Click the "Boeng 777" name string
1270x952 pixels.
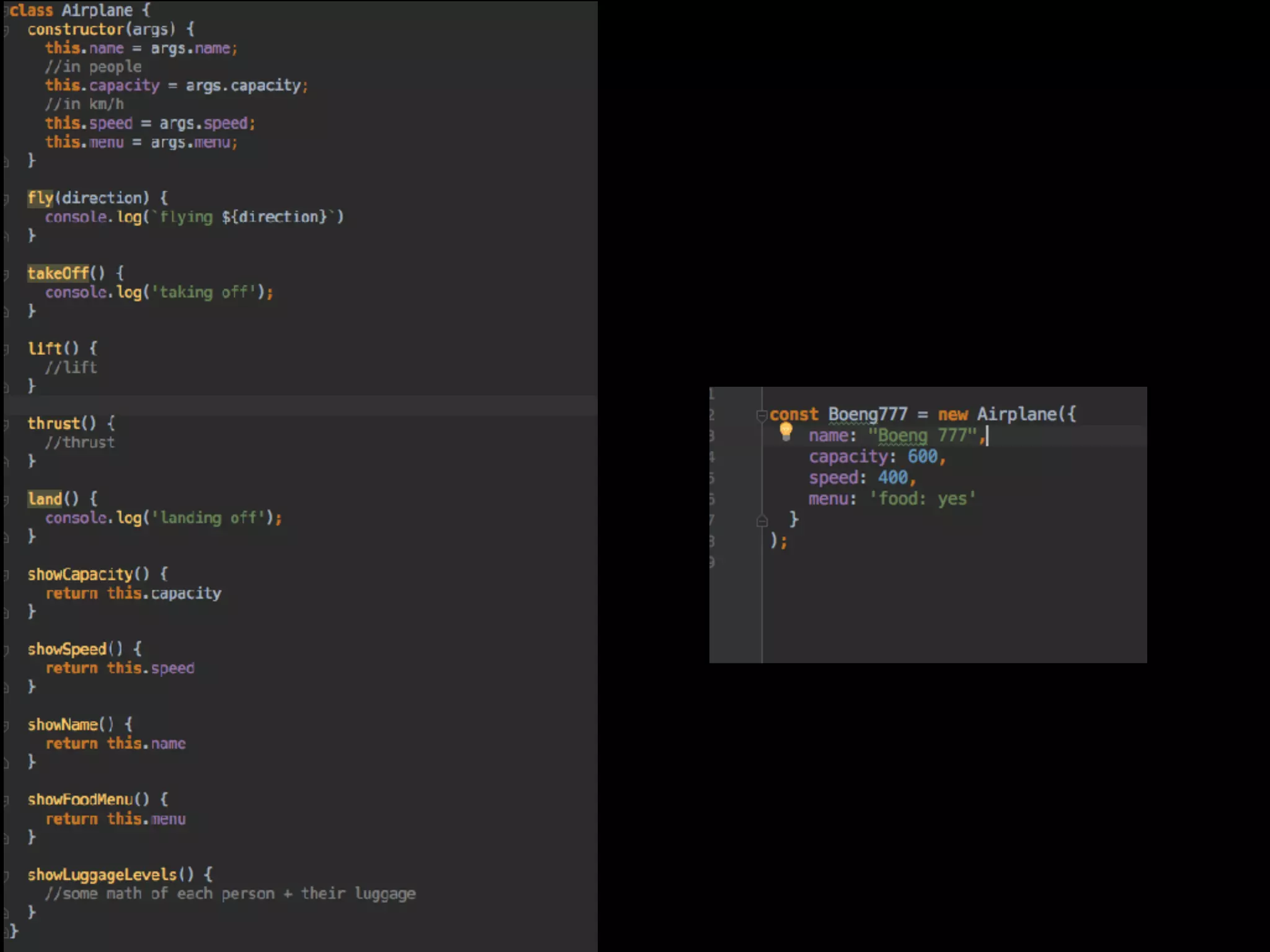pyautogui.click(x=922, y=436)
